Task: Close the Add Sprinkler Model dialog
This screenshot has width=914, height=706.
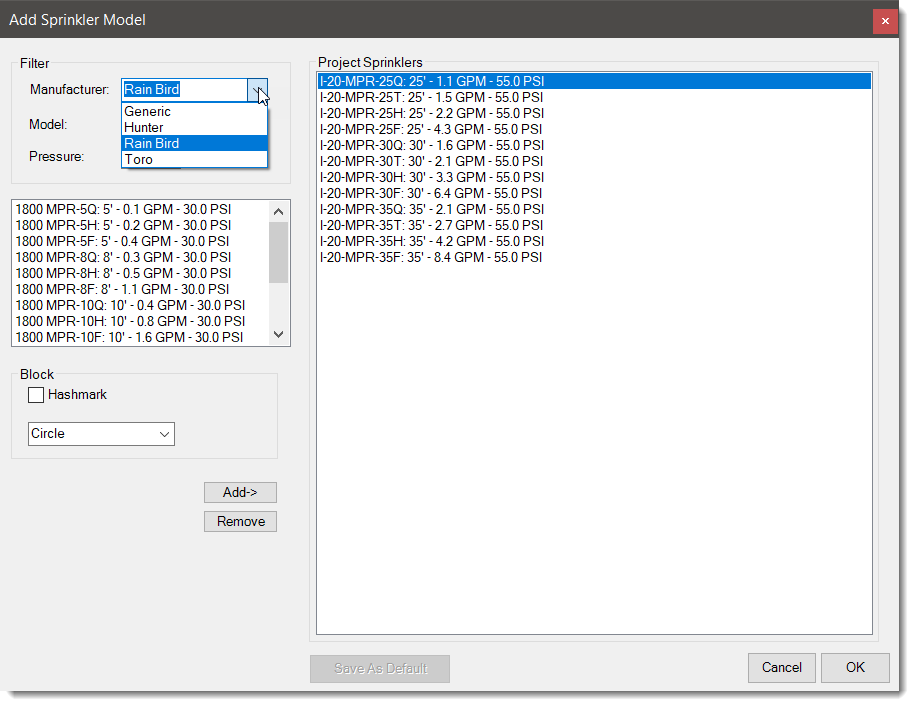Action: (885, 21)
